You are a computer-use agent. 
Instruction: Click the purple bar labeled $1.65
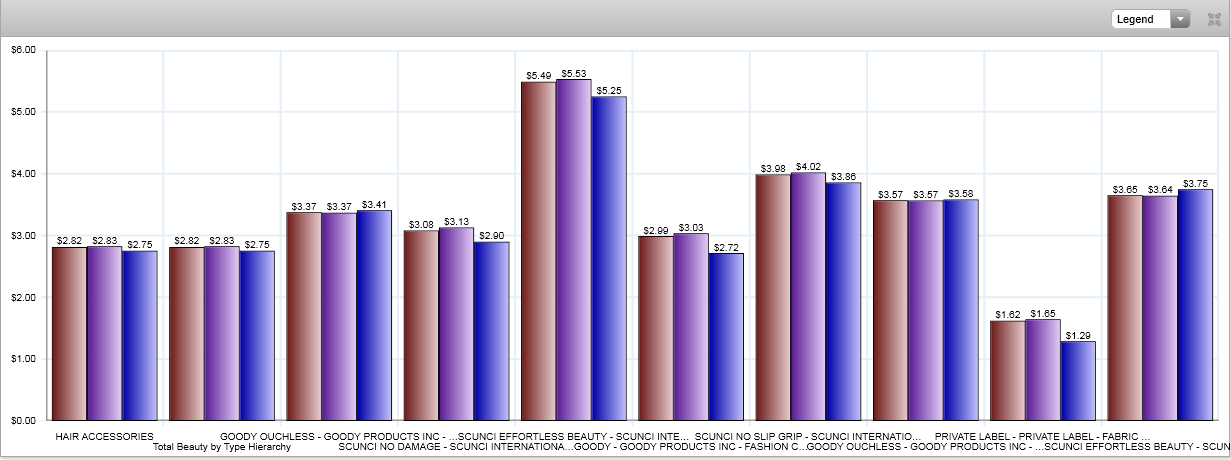pos(1043,370)
